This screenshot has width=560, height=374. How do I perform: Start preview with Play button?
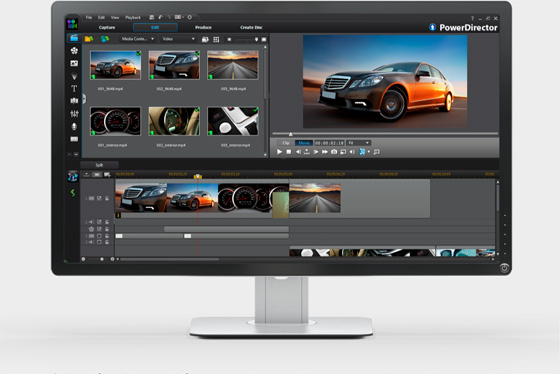279,152
